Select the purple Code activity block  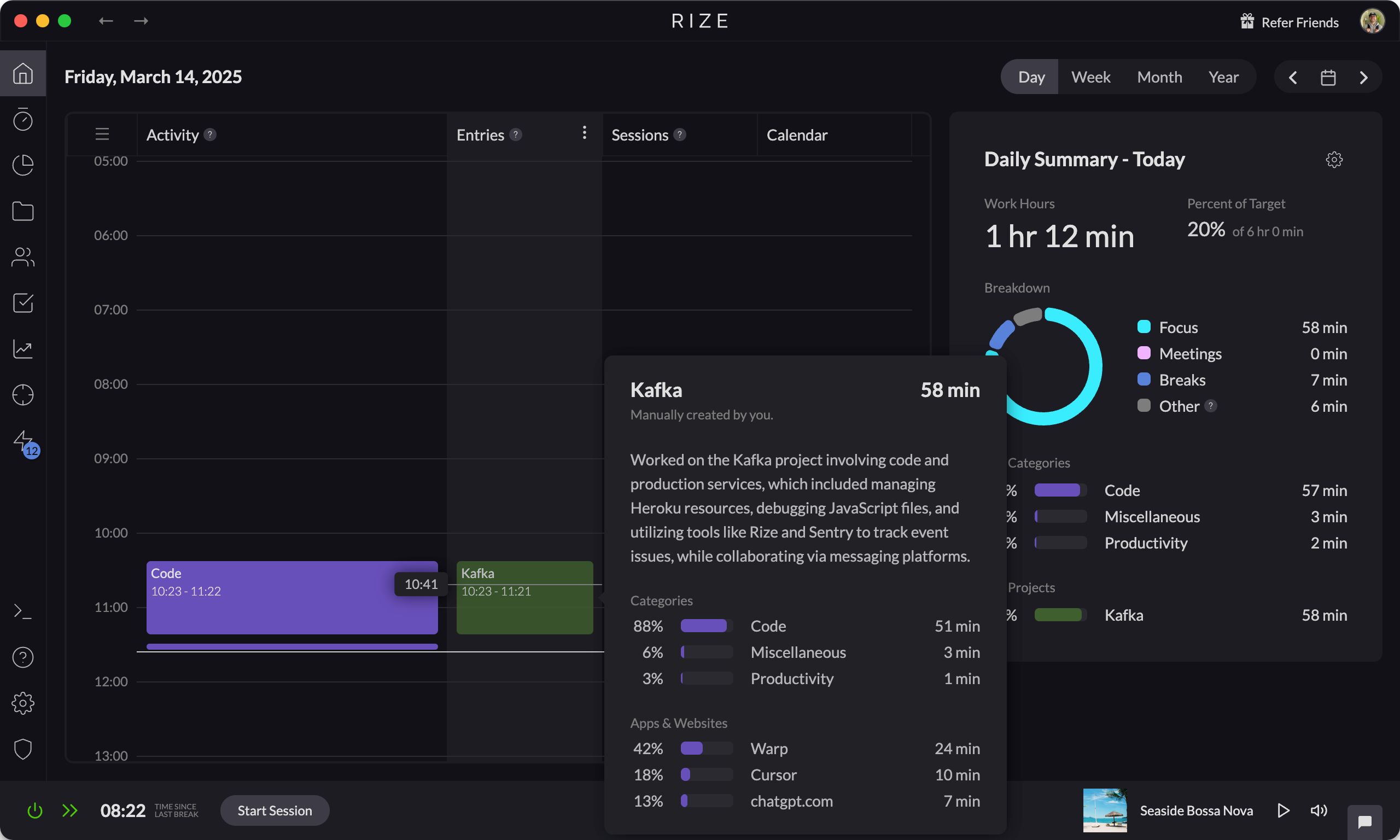click(292, 597)
